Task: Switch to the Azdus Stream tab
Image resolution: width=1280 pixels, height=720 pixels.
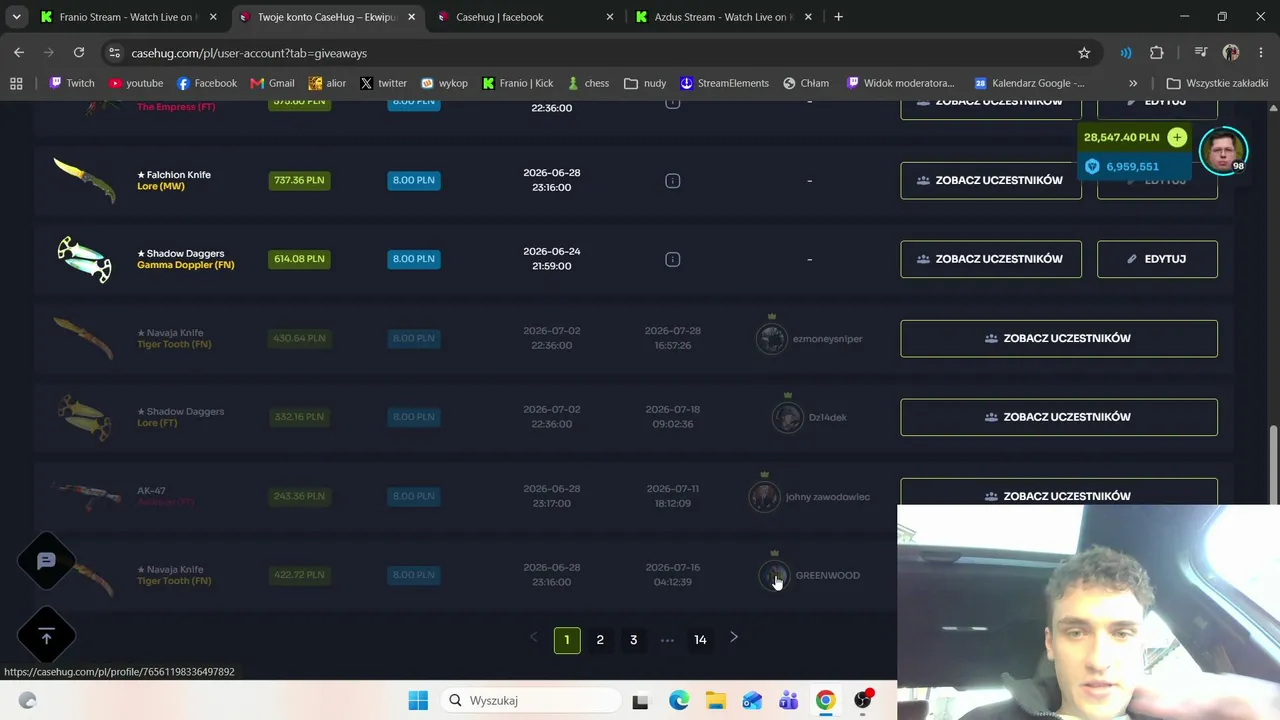Action: (722, 17)
